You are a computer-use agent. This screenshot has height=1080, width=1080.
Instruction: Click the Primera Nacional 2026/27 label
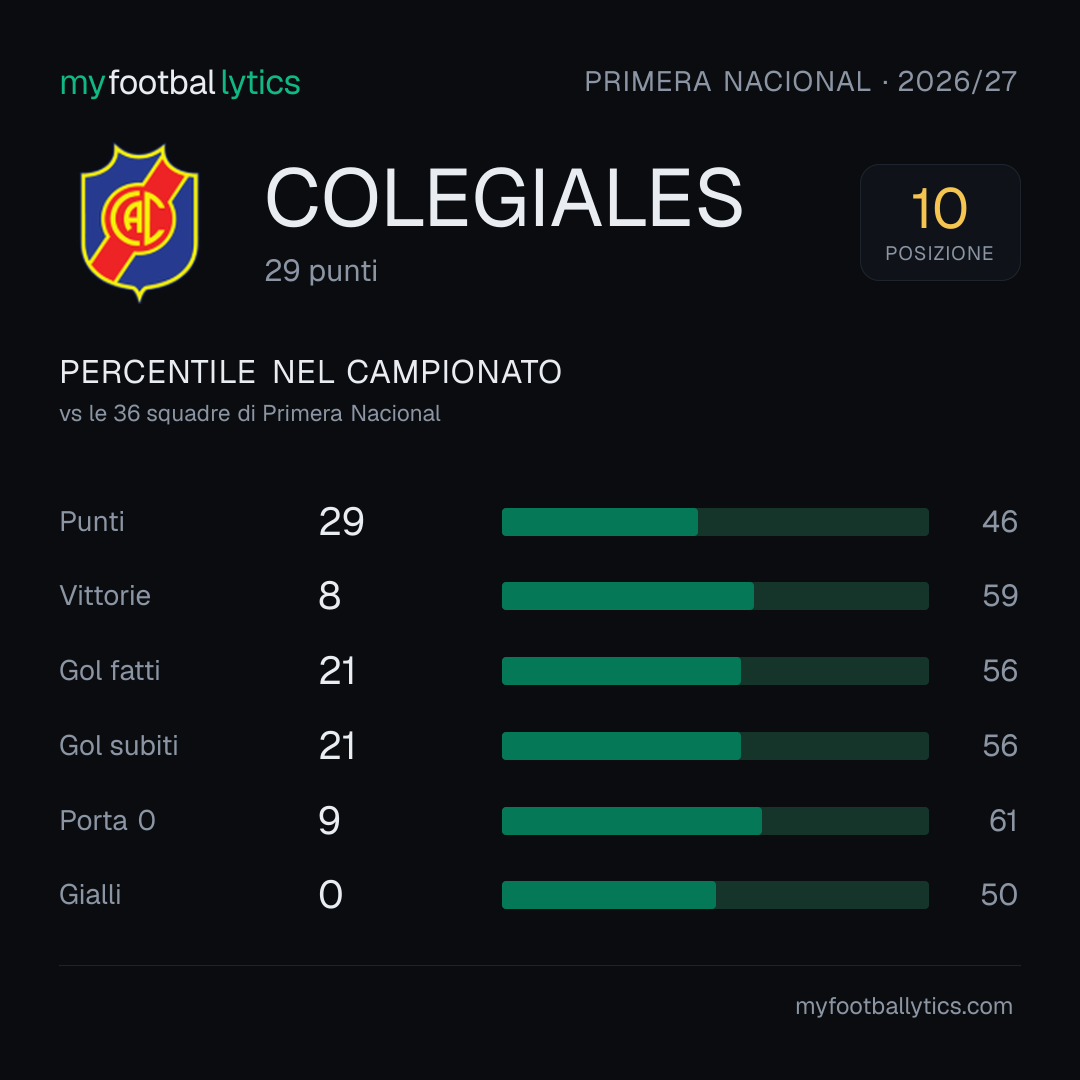[x=800, y=82]
